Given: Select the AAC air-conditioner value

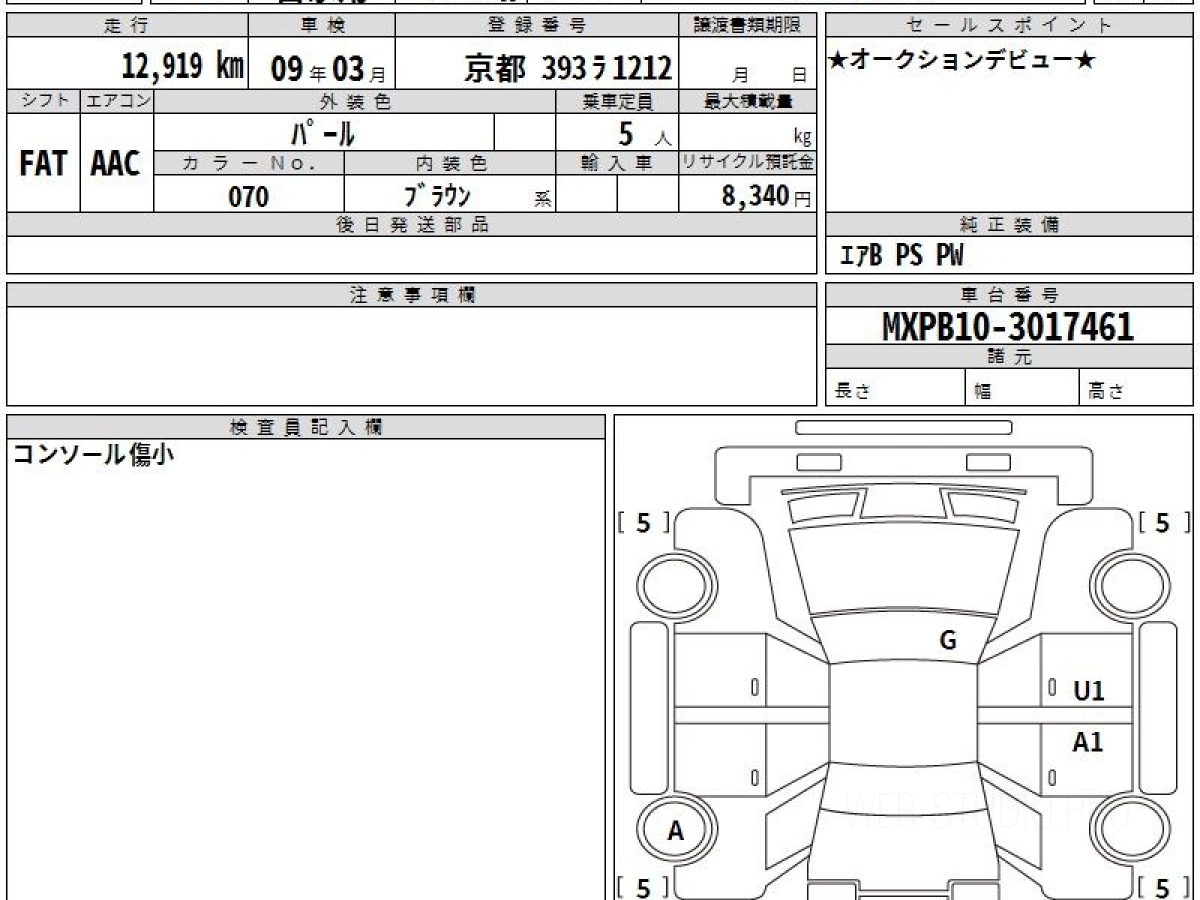Looking at the screenshot, I should click(x=116, y=164).
